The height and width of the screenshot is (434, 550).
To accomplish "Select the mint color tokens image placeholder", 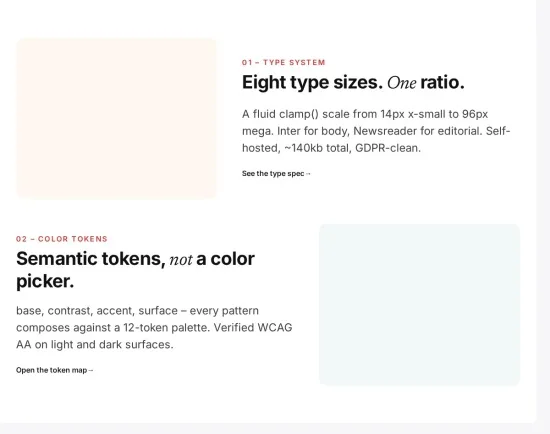I will coord(420,305).
